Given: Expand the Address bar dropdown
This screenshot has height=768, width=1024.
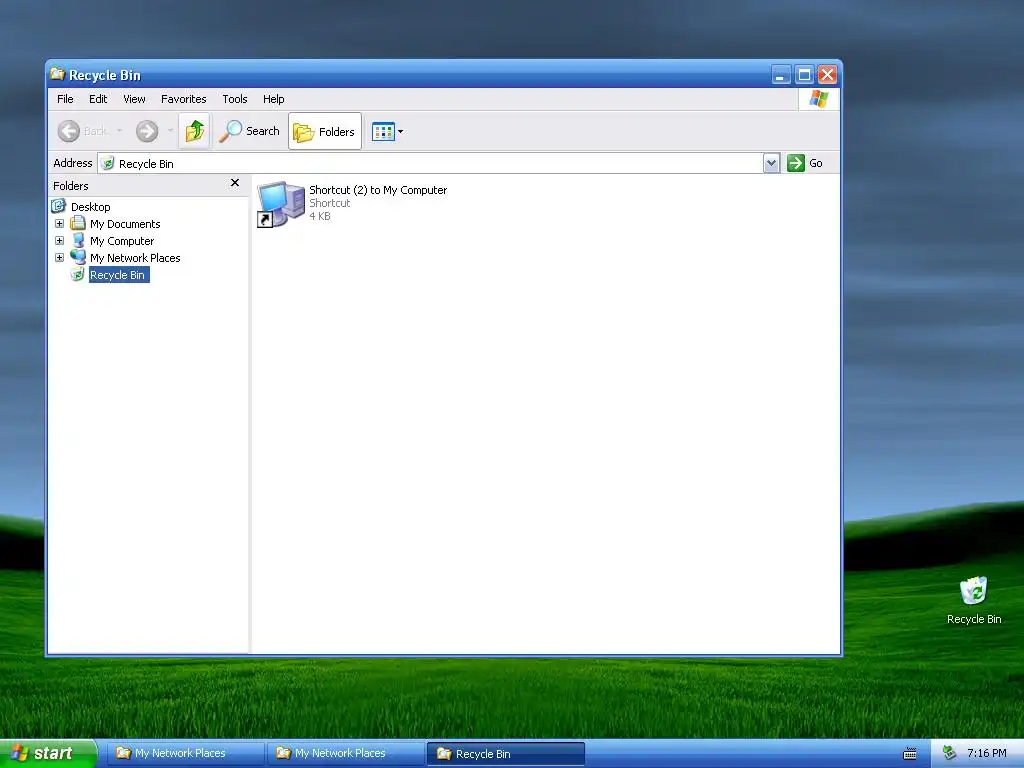Looking at the screenshot, I should pyautogui.click(x=771, y=163).
